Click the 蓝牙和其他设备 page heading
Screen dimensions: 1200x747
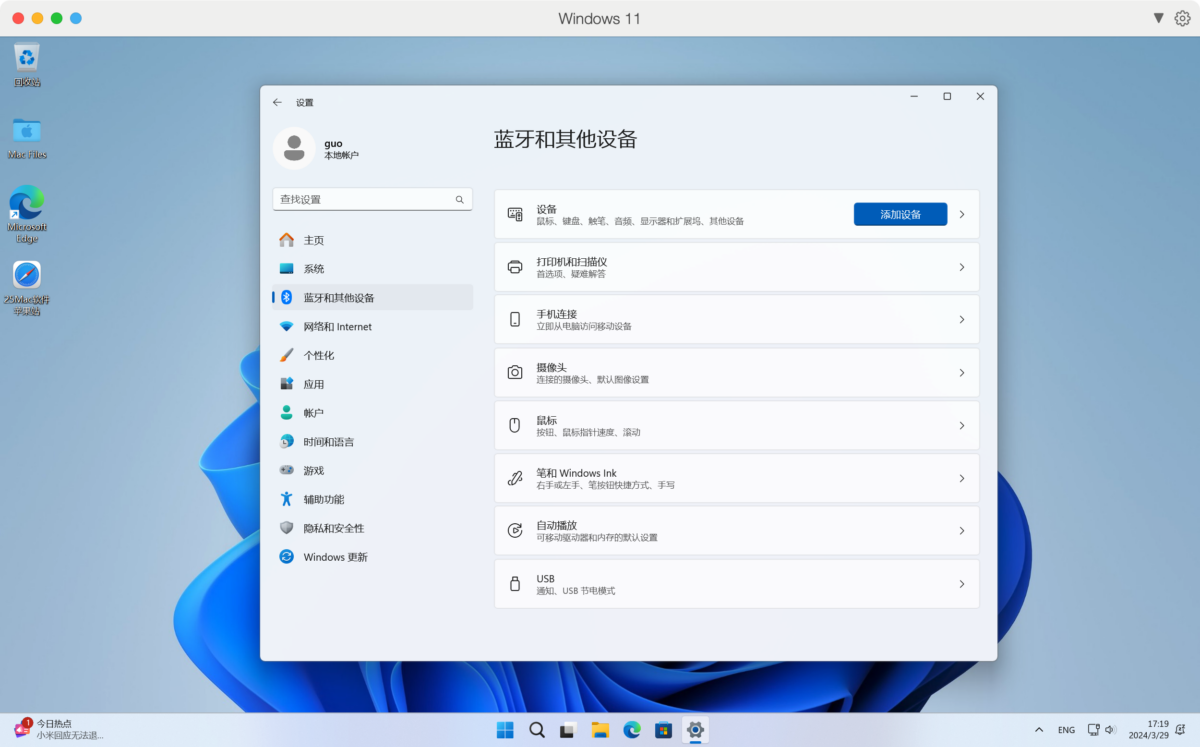[x=566, y=139]
